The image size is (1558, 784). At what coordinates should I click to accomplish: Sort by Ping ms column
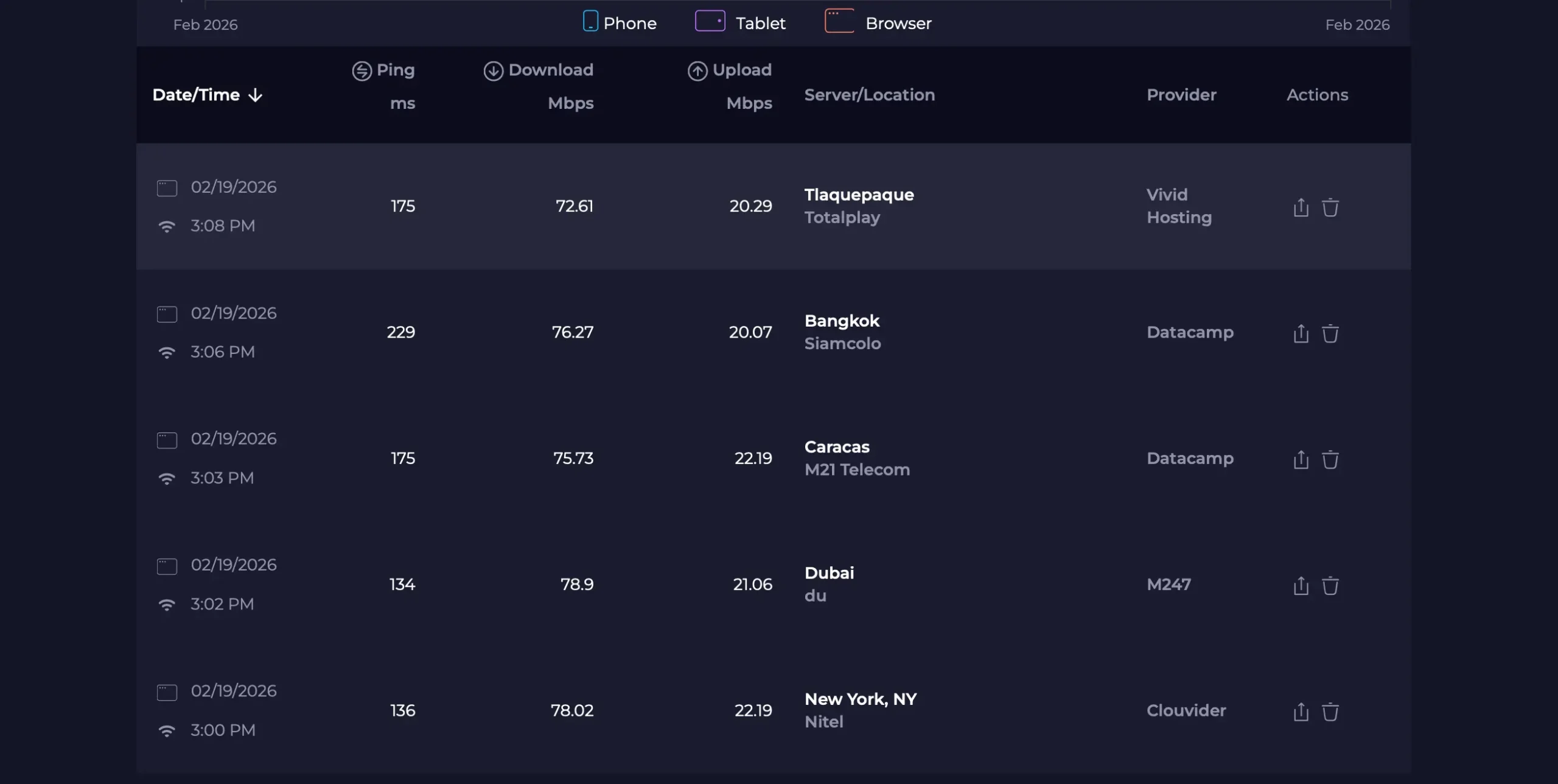[385, 71]
